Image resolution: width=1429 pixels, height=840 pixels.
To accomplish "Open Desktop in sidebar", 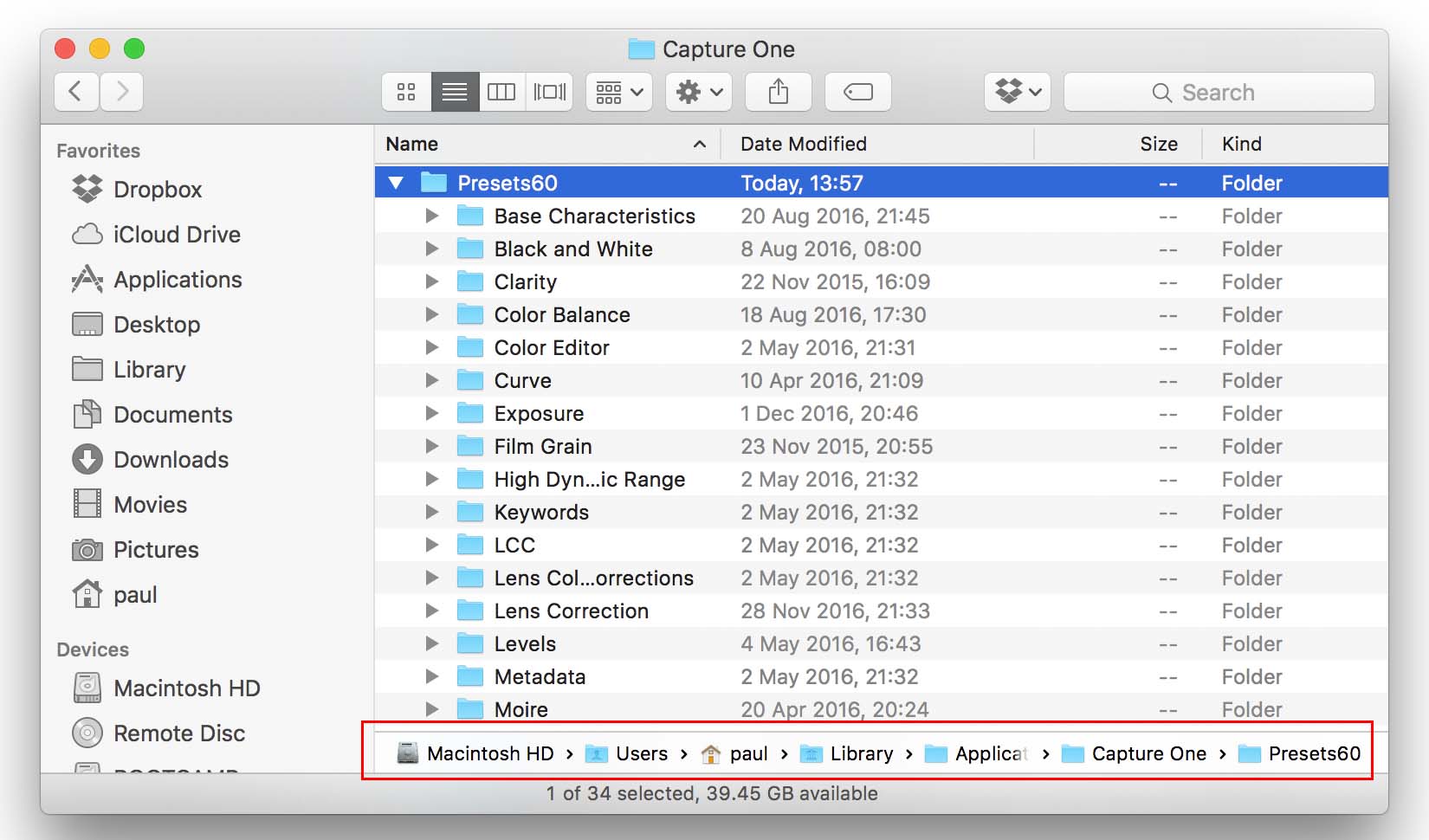I will point(136,325).
